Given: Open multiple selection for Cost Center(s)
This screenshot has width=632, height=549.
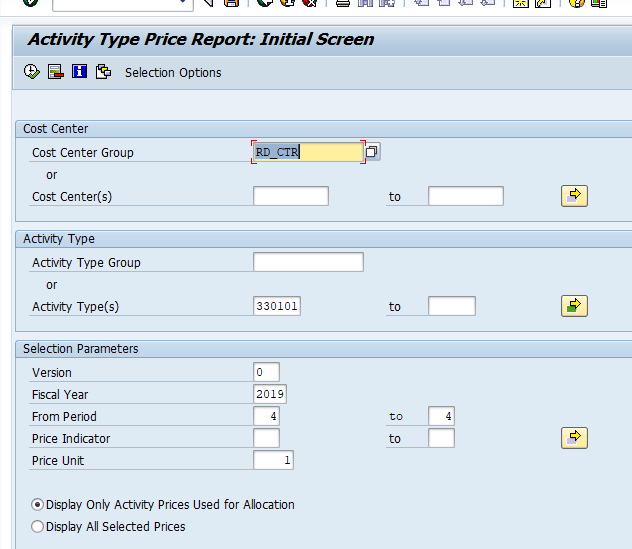Looking at the screenshot, I should point(574,196).
